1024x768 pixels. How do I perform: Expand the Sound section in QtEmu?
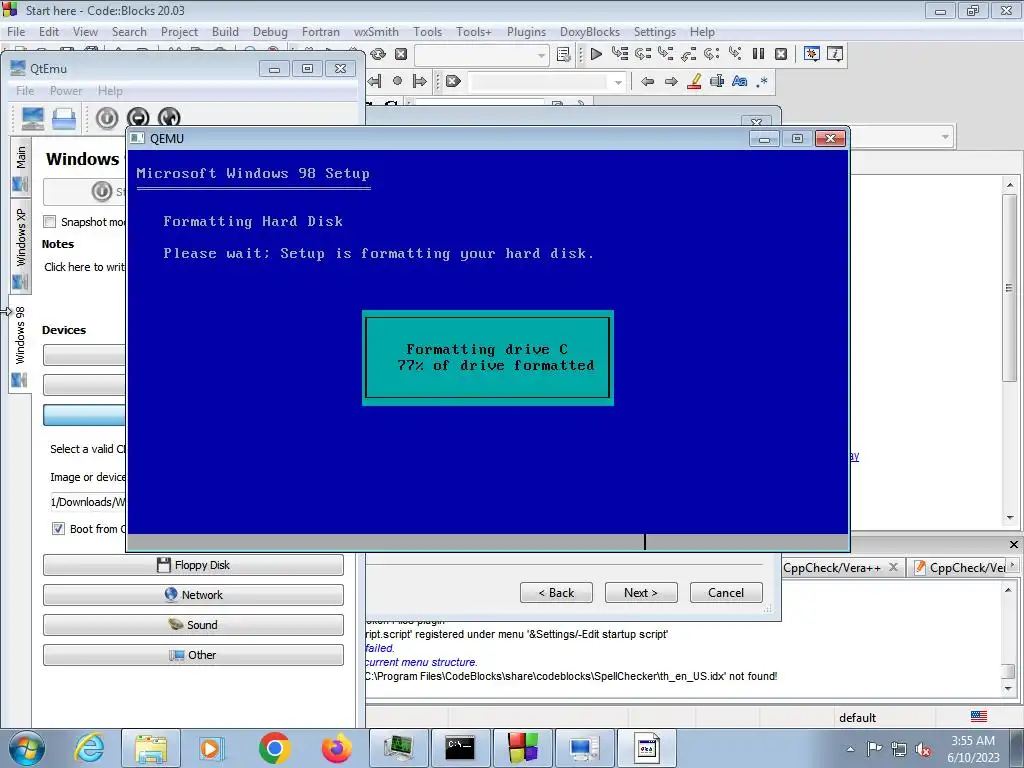pos(193,625)
